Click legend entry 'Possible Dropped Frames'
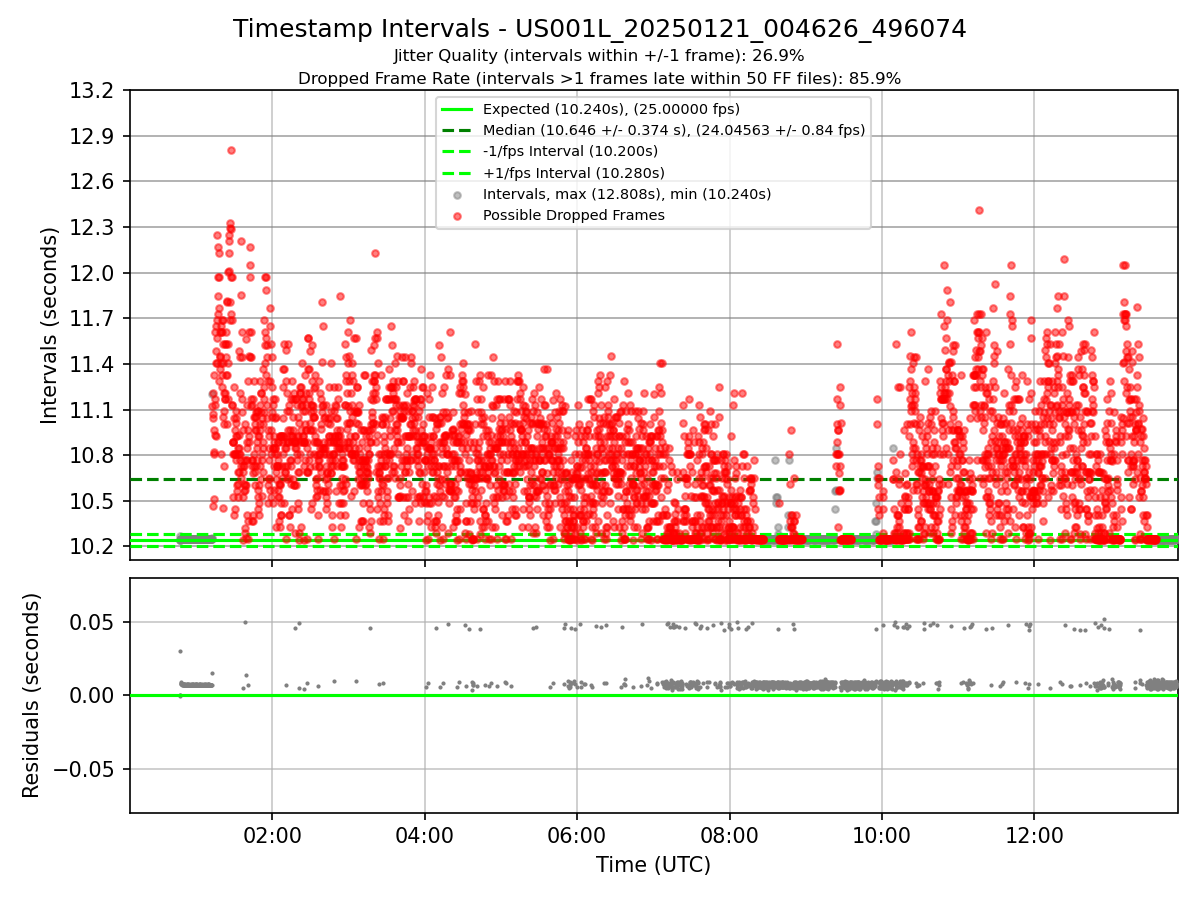This screenshot has width=1200, height=900. coord(573,215)
